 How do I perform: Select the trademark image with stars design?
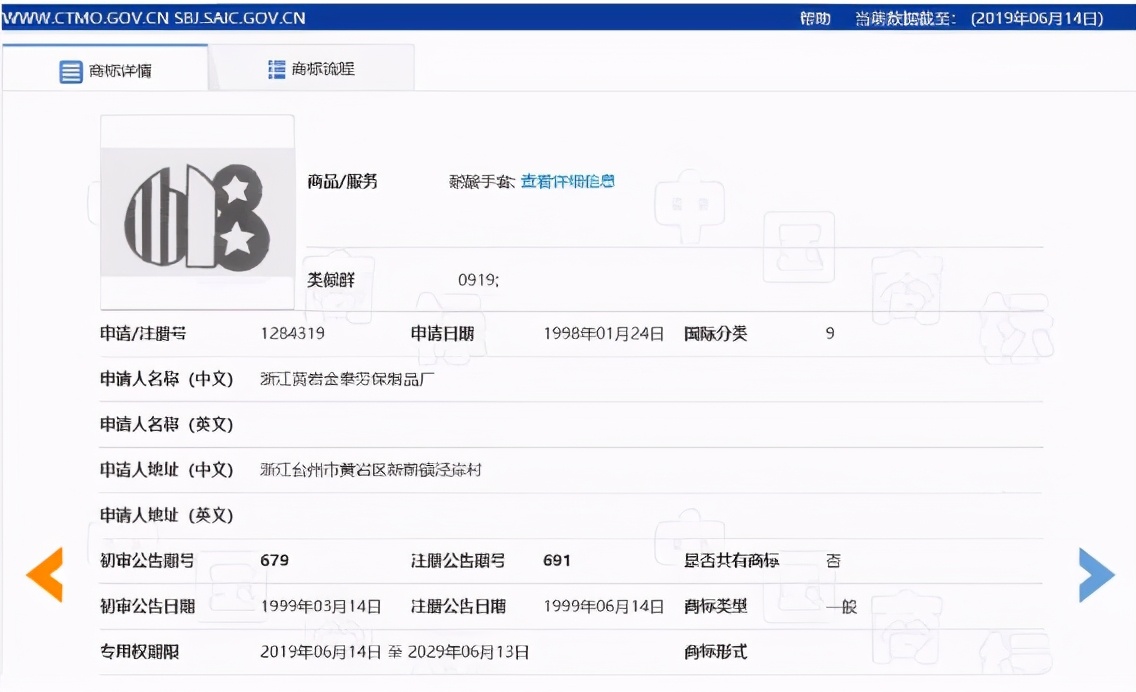pyautogui.click(x=196, y=211)
